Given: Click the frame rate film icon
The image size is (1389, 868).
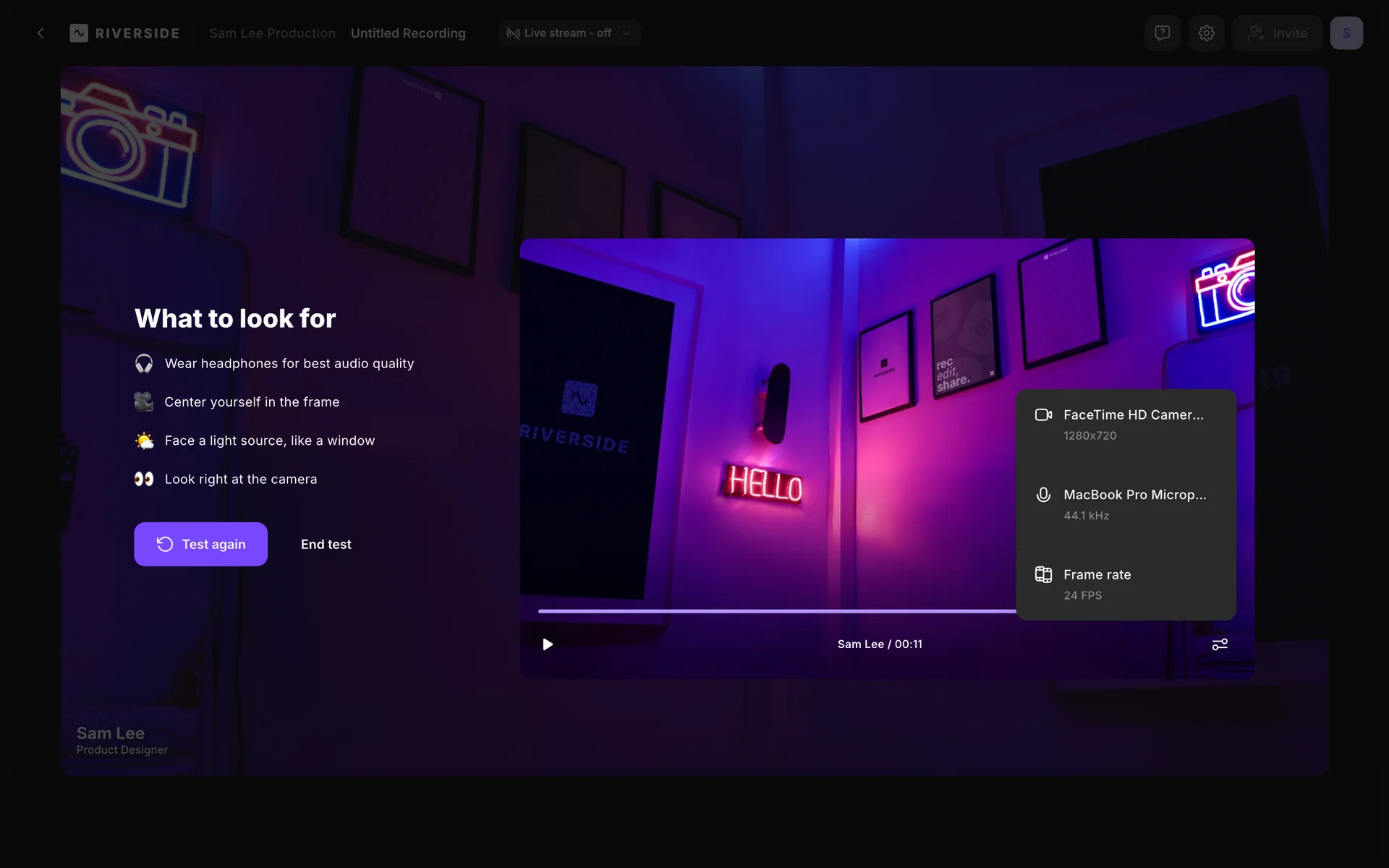Looking at the screenshot, I should pos(1043,575).
